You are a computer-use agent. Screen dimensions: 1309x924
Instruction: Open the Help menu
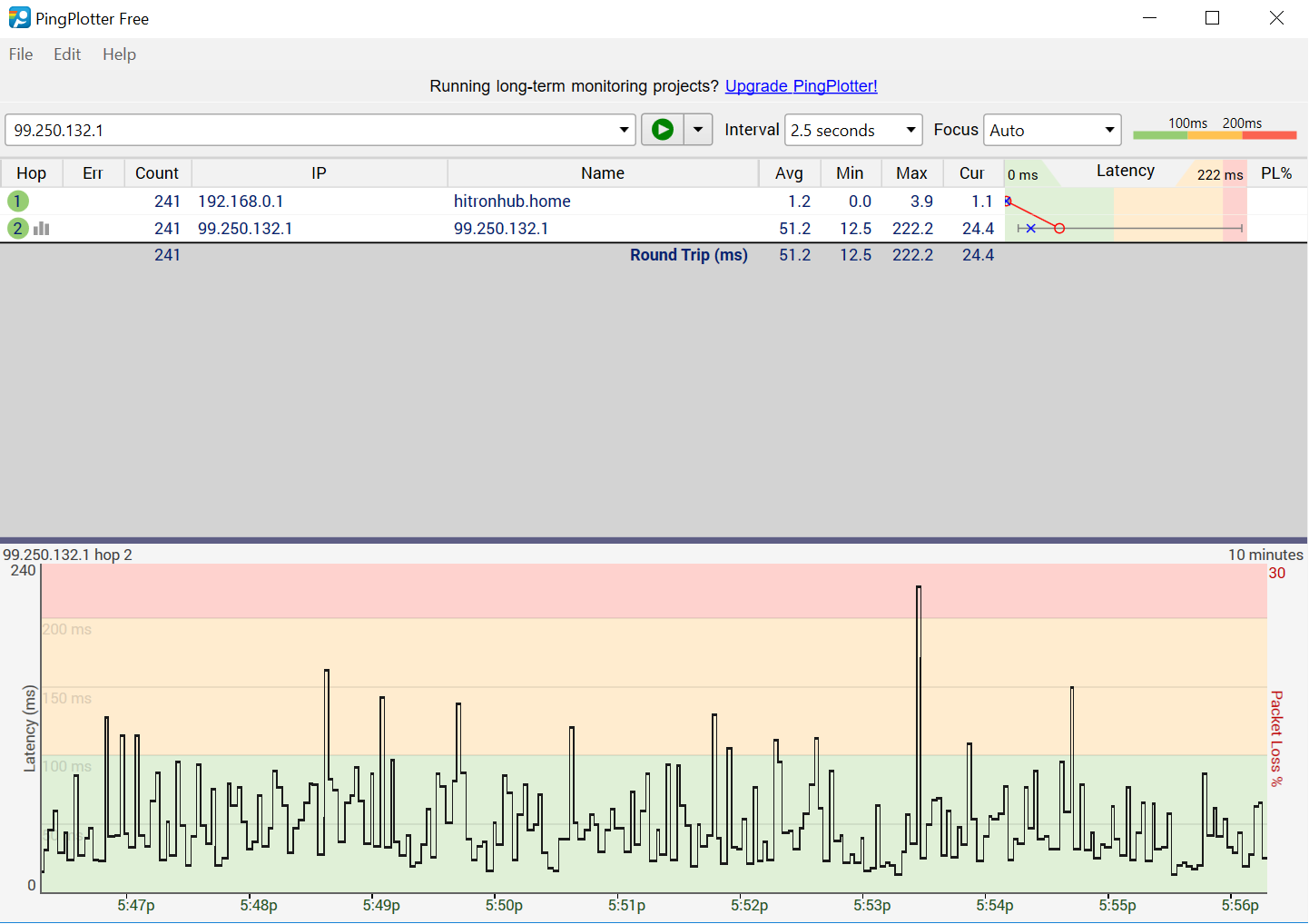click(x=119, y=54)
